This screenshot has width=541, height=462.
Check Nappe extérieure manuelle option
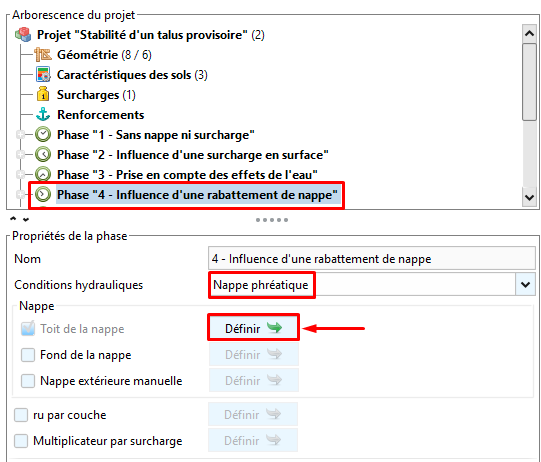click(x=28, y=381)
